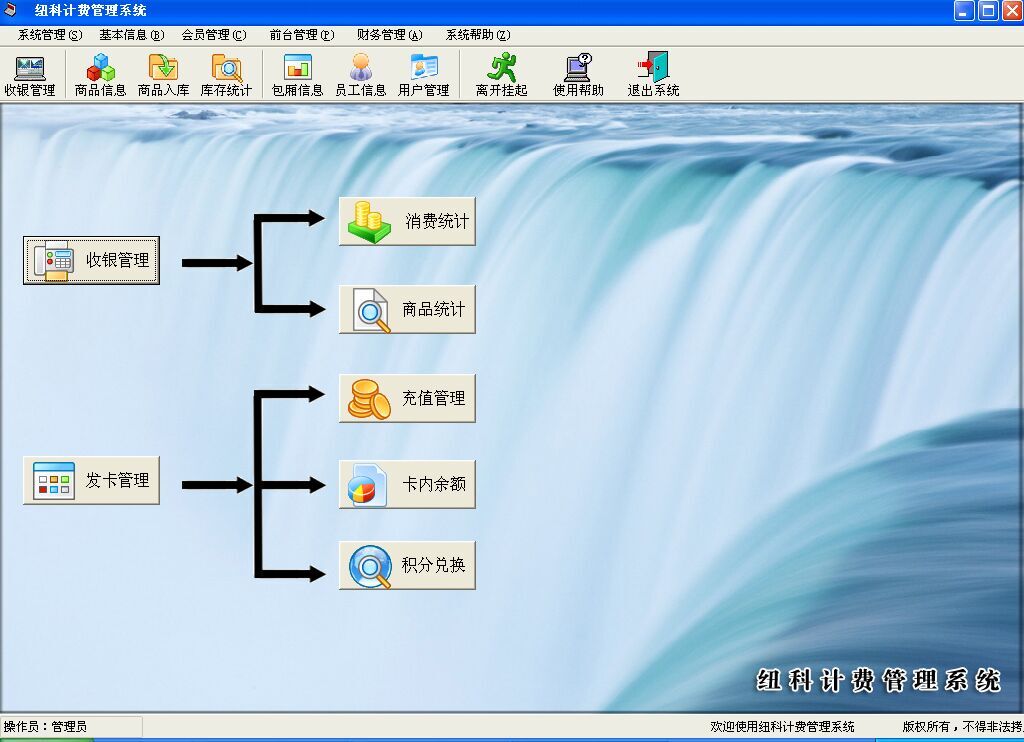The width and height of the screenshot is (1024, 742).
Task: Click the 操作员 status bar panel
Action: click(x=70, y=727)
